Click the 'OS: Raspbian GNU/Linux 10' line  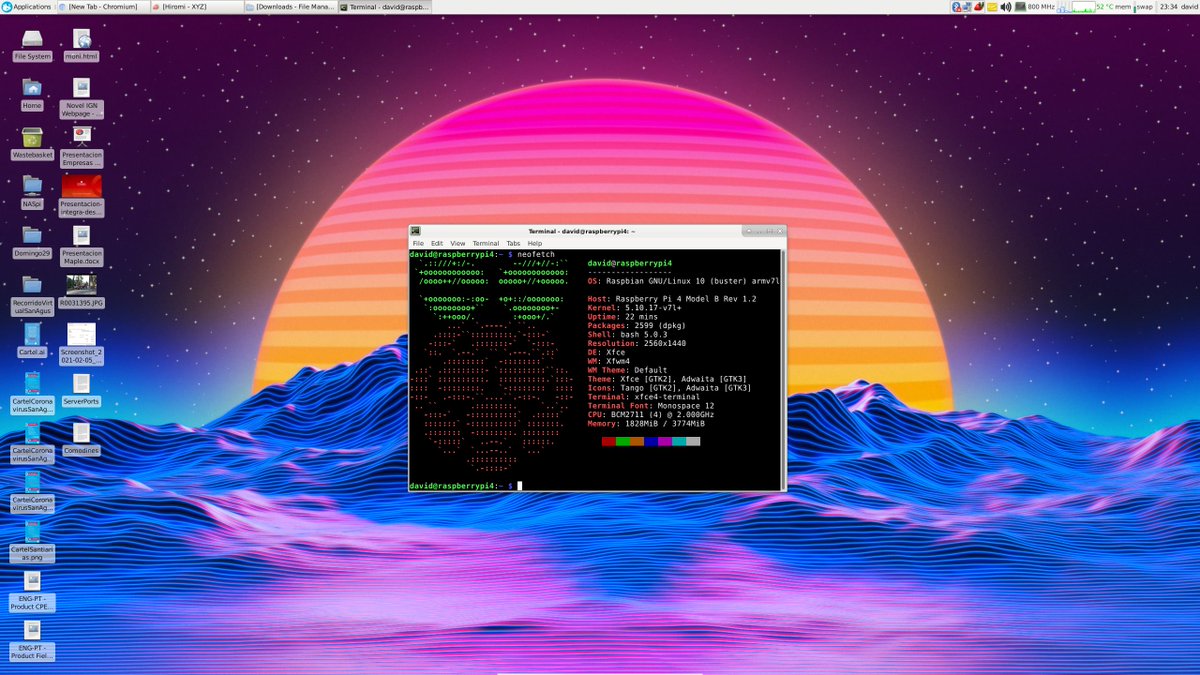(x=683, y=281)
